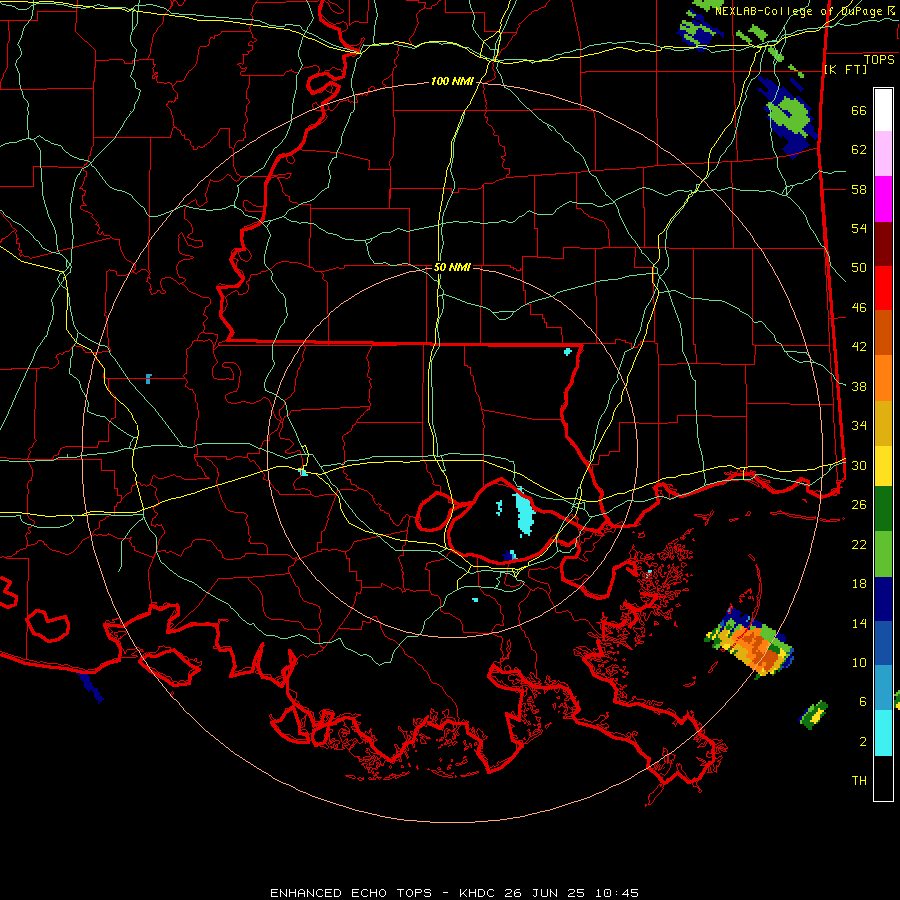Screen dimensions: 900x900
Task: Click the "TOPS" legend title
Action: pos(879,60)
